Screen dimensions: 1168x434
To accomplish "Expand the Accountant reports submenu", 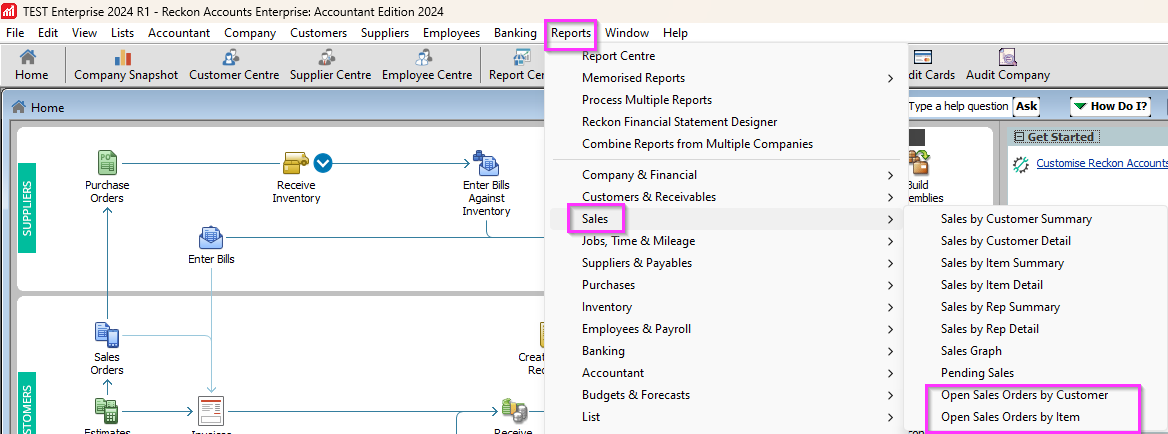I will click(890, 373).
